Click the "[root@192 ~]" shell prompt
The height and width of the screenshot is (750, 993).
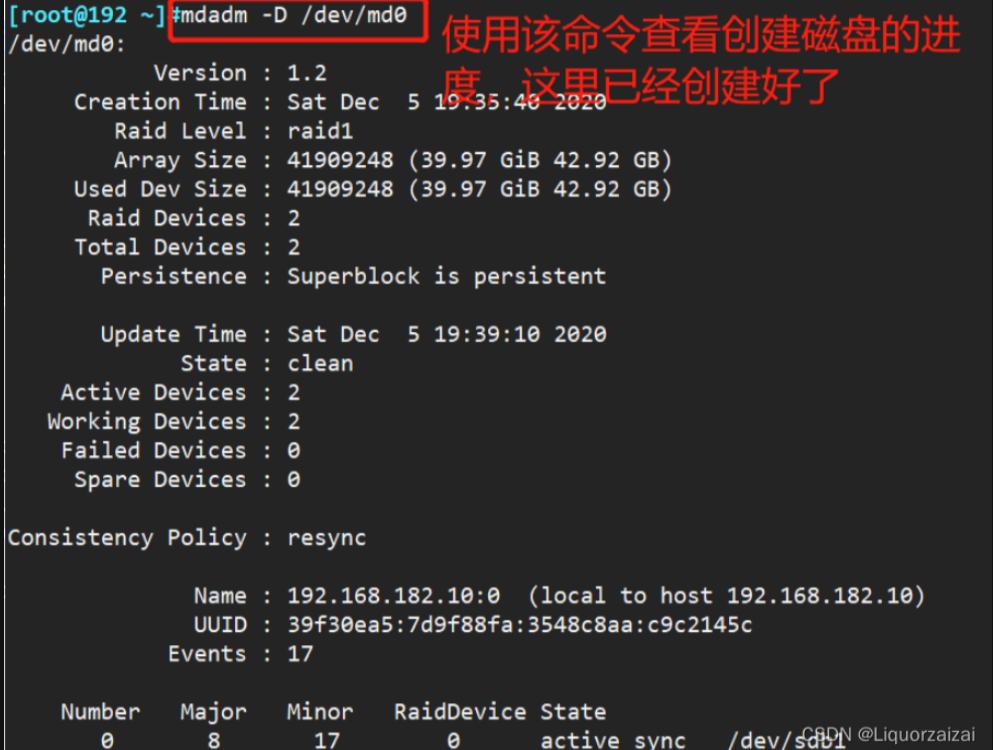[x=87, y=15]
